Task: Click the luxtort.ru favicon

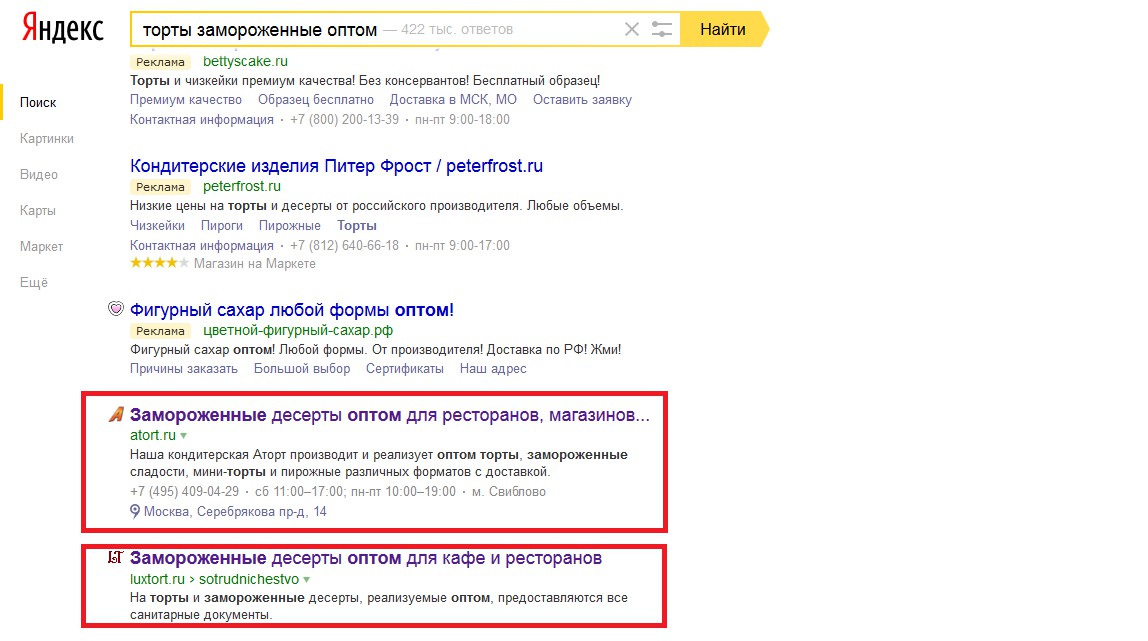Action: [116, 558]
